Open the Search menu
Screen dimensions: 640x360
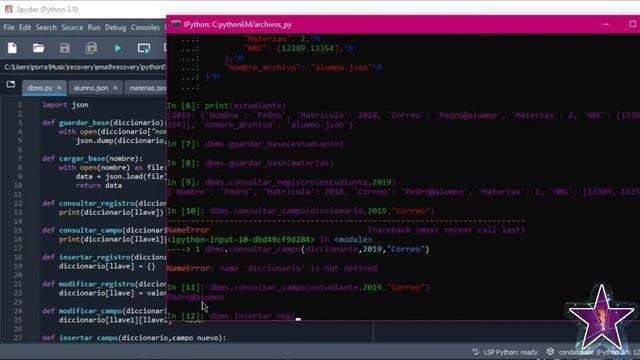coord(46,27)
